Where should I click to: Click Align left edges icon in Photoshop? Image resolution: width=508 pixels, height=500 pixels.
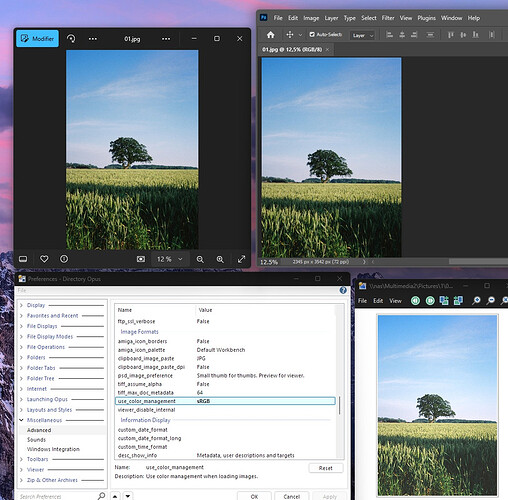pyautogui.click(x=389, y=34)
